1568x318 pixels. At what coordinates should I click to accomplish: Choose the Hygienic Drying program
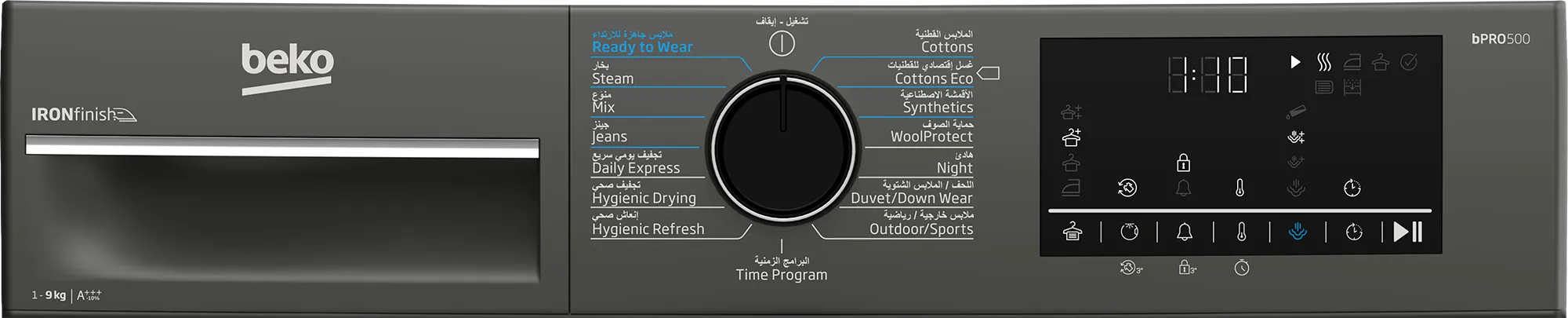(644, 199)
